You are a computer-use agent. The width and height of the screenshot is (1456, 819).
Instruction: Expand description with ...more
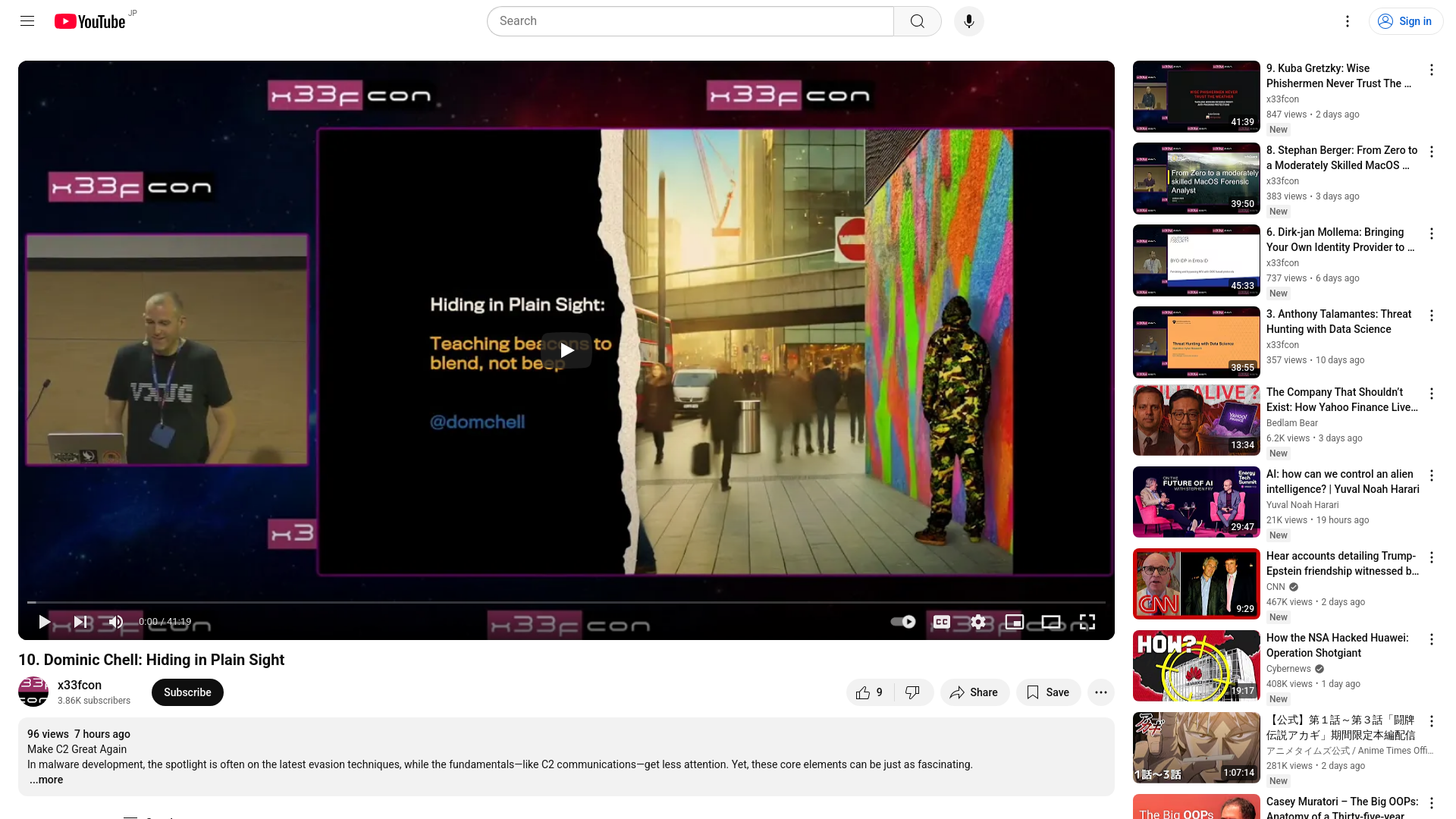46,780
